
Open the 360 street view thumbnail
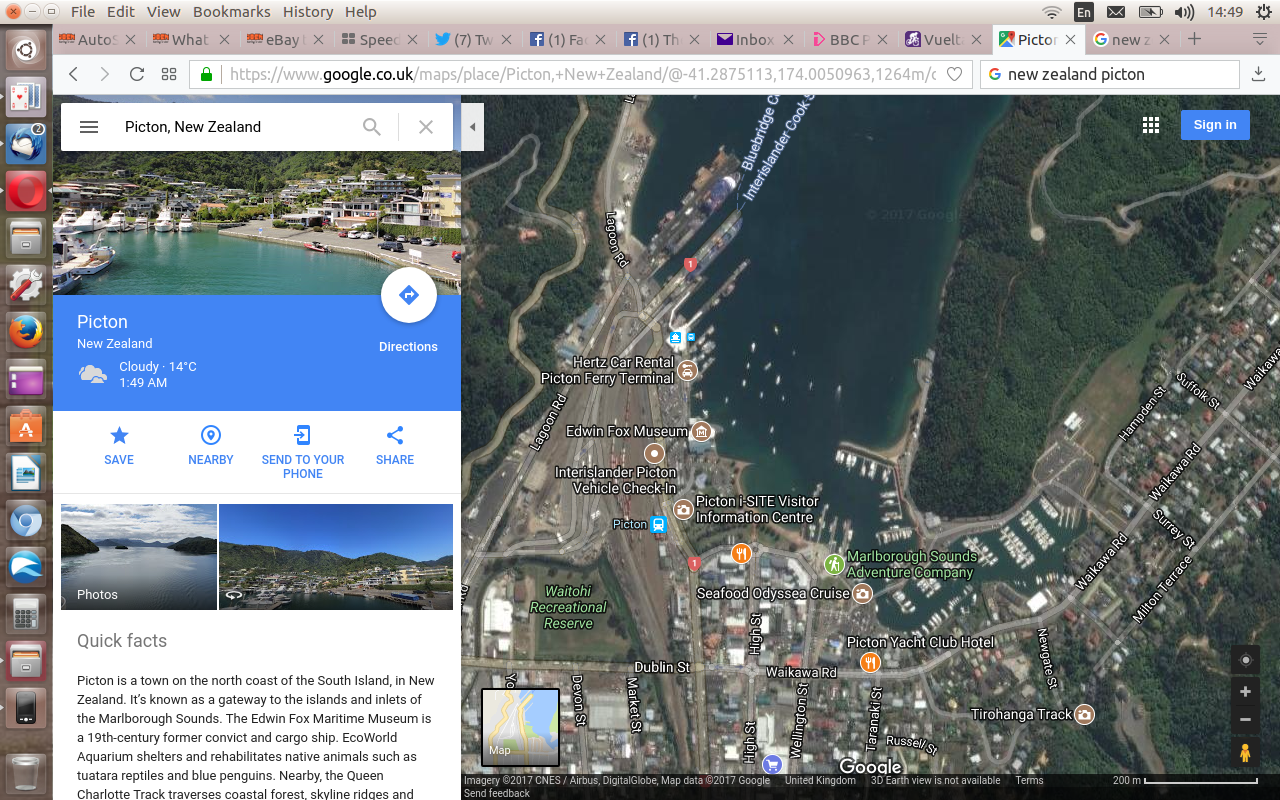click(336, 557)
